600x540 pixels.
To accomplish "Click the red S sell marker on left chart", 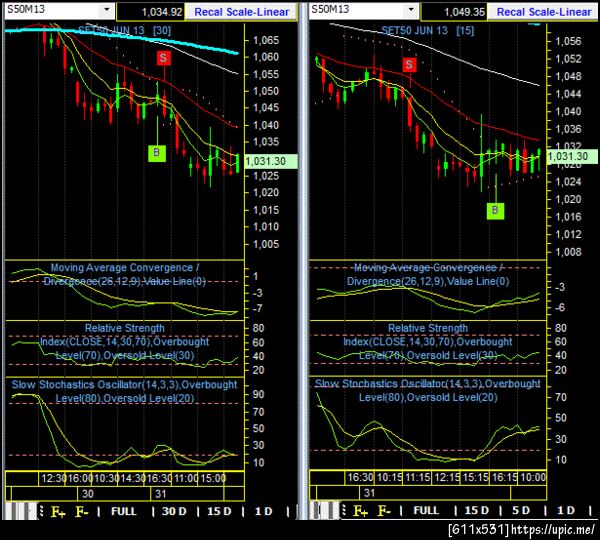I will [163, 58].
